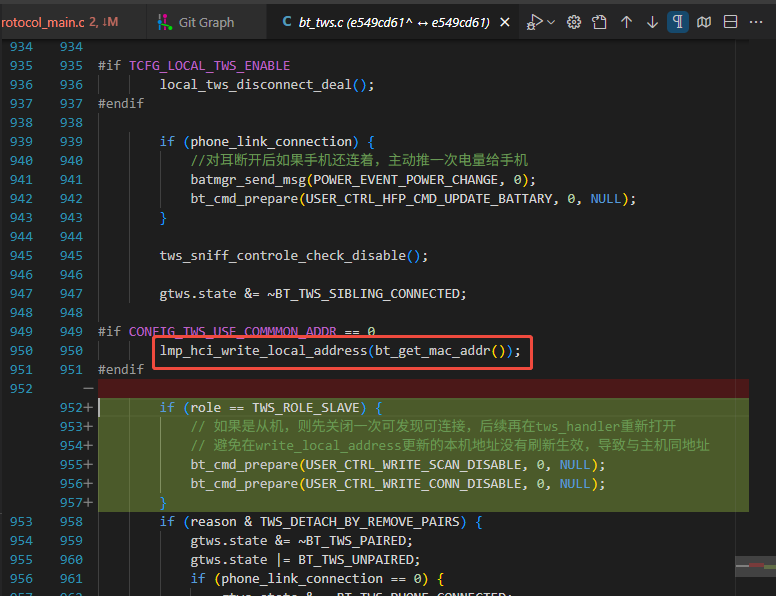This screenshot has height=596, width=776.
Task: Open settings gear in editor toolbar
Action: [574, 22]
